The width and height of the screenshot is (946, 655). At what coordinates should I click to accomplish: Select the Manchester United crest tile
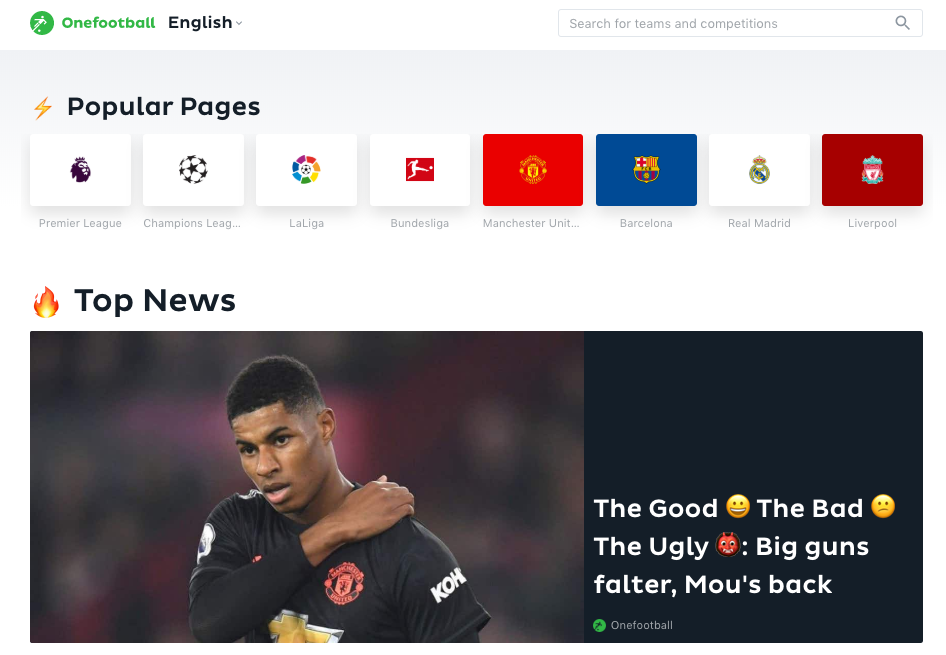click(x=533, y=170)
